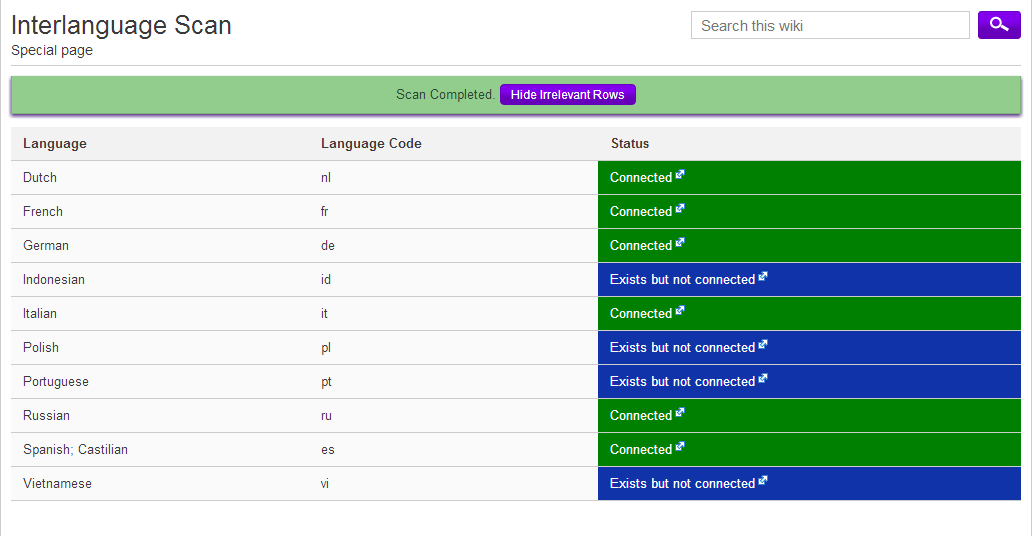This screenshot has width=1032, height=536.
Task: Open Polish 'Exists but not connected' link
Action: 681,348
